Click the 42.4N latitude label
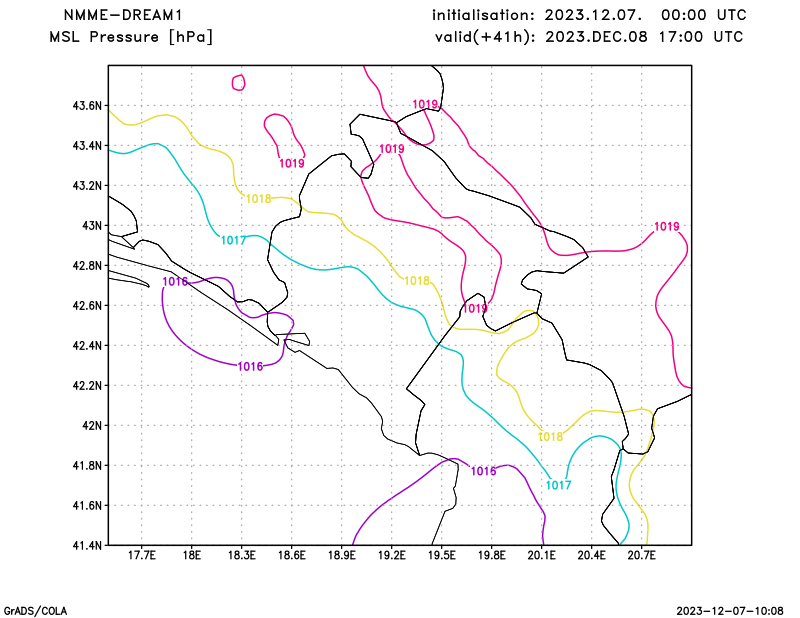Image resolution: width=800 pixels, height=618 pixels. point(87,345)
